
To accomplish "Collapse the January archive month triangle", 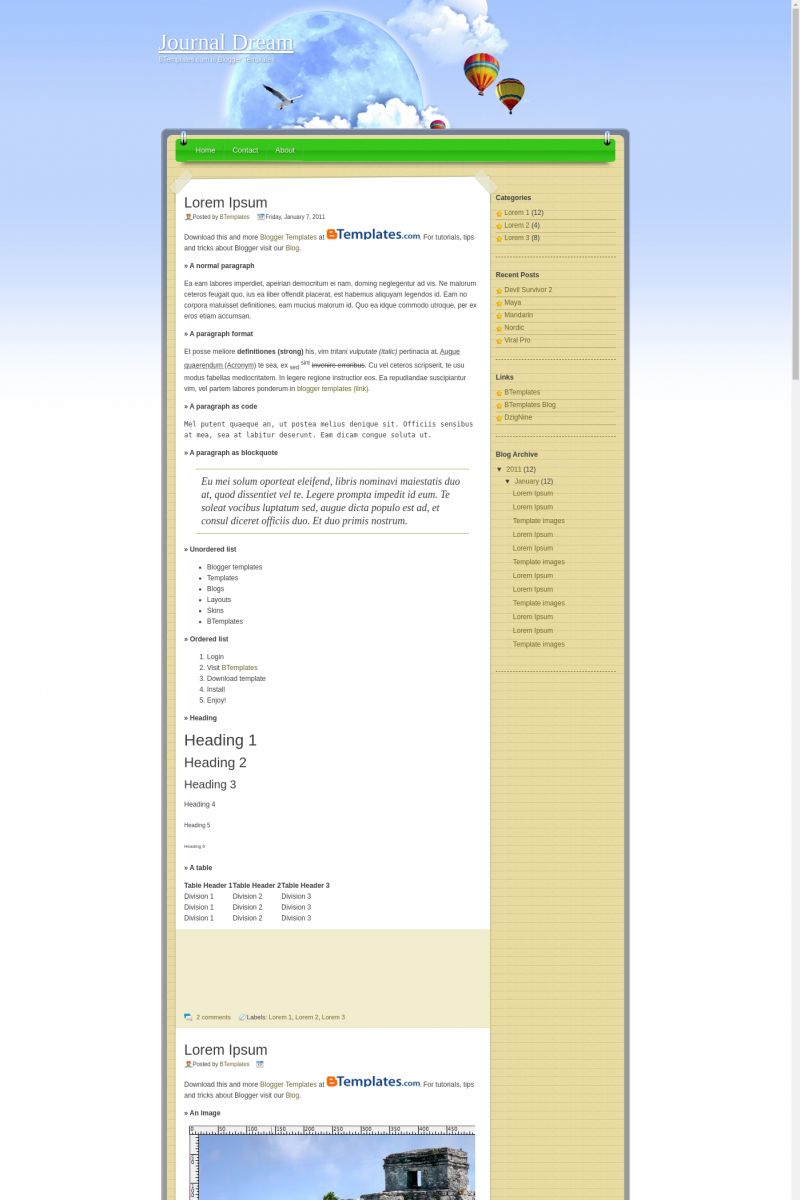I will pyautogui.click(x=508, y=481).
